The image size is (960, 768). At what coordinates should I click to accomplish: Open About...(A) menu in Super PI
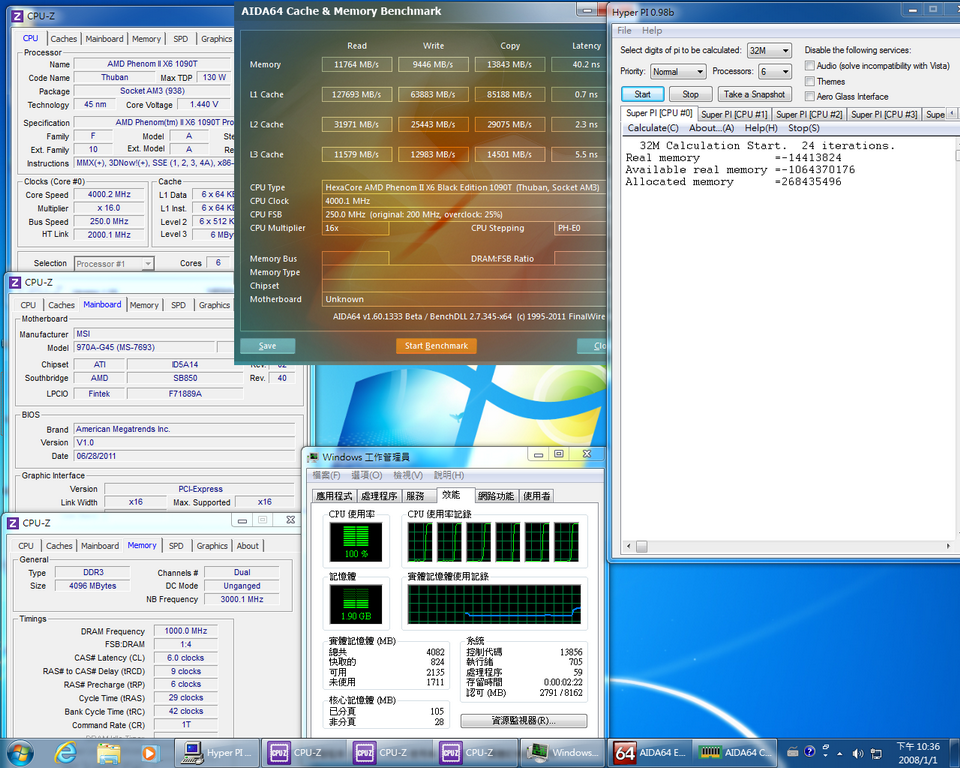711,128
